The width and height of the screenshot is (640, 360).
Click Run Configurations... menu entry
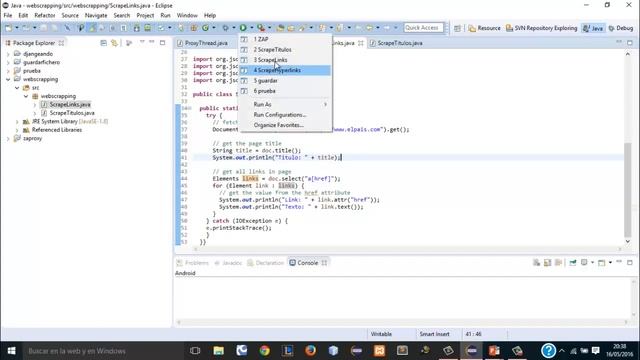pos(285,115)
